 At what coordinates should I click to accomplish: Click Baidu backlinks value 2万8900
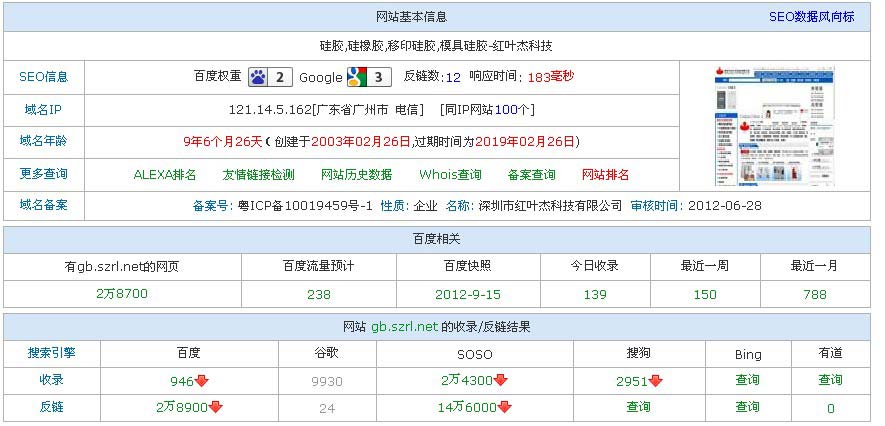click(x=182, y=407)
